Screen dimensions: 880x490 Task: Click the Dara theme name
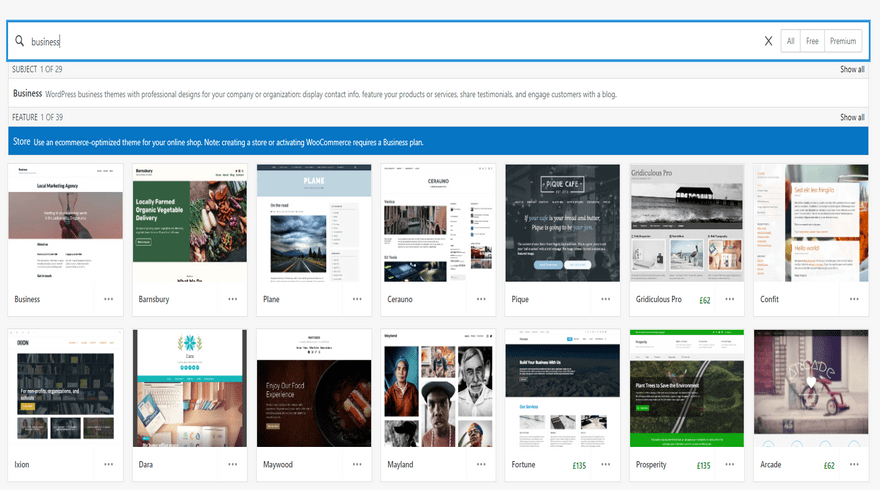point(145,464)
